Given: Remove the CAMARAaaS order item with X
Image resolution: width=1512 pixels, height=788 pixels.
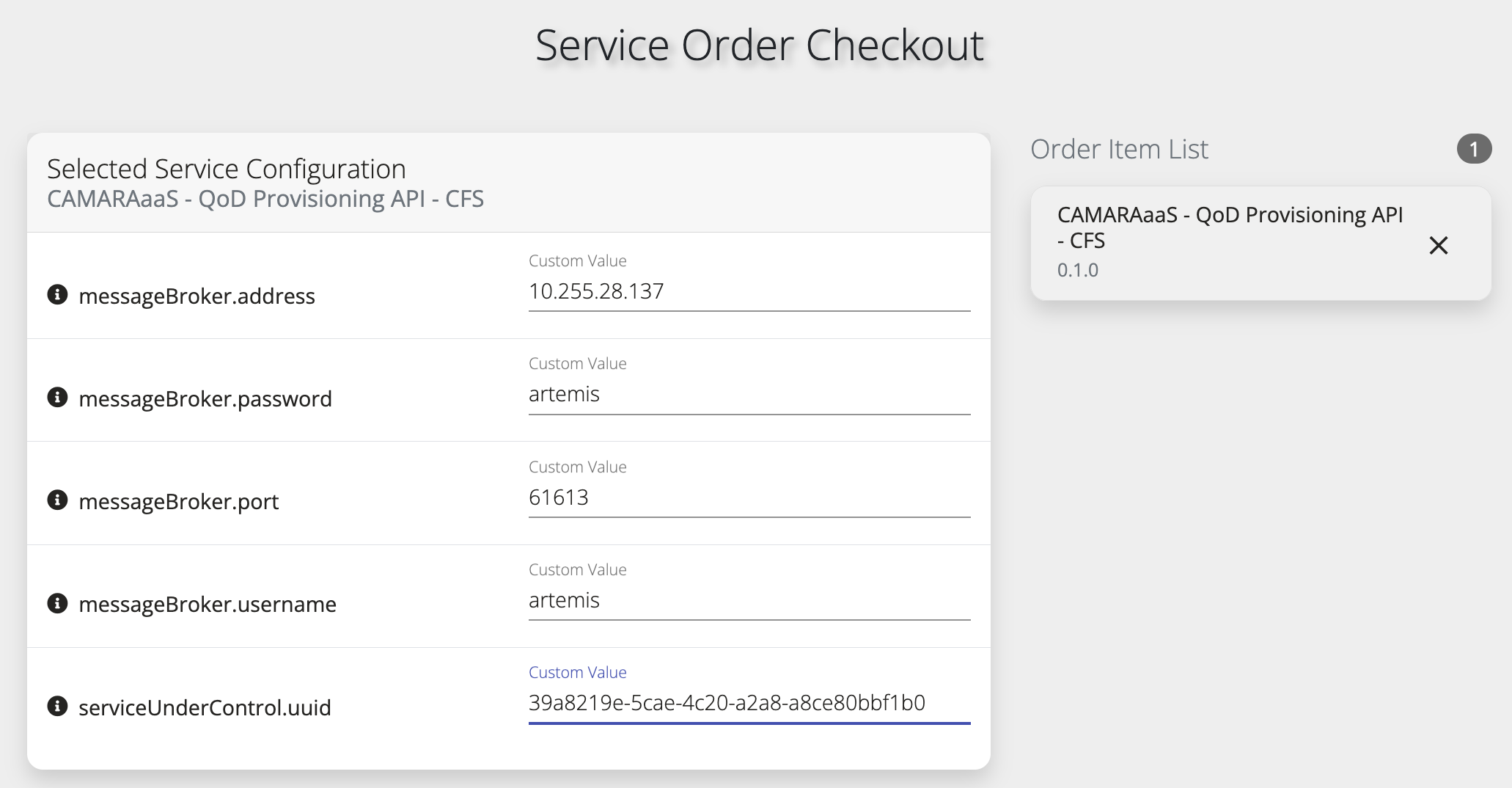Looking at the screenshot, I should tap(1439, 245).
